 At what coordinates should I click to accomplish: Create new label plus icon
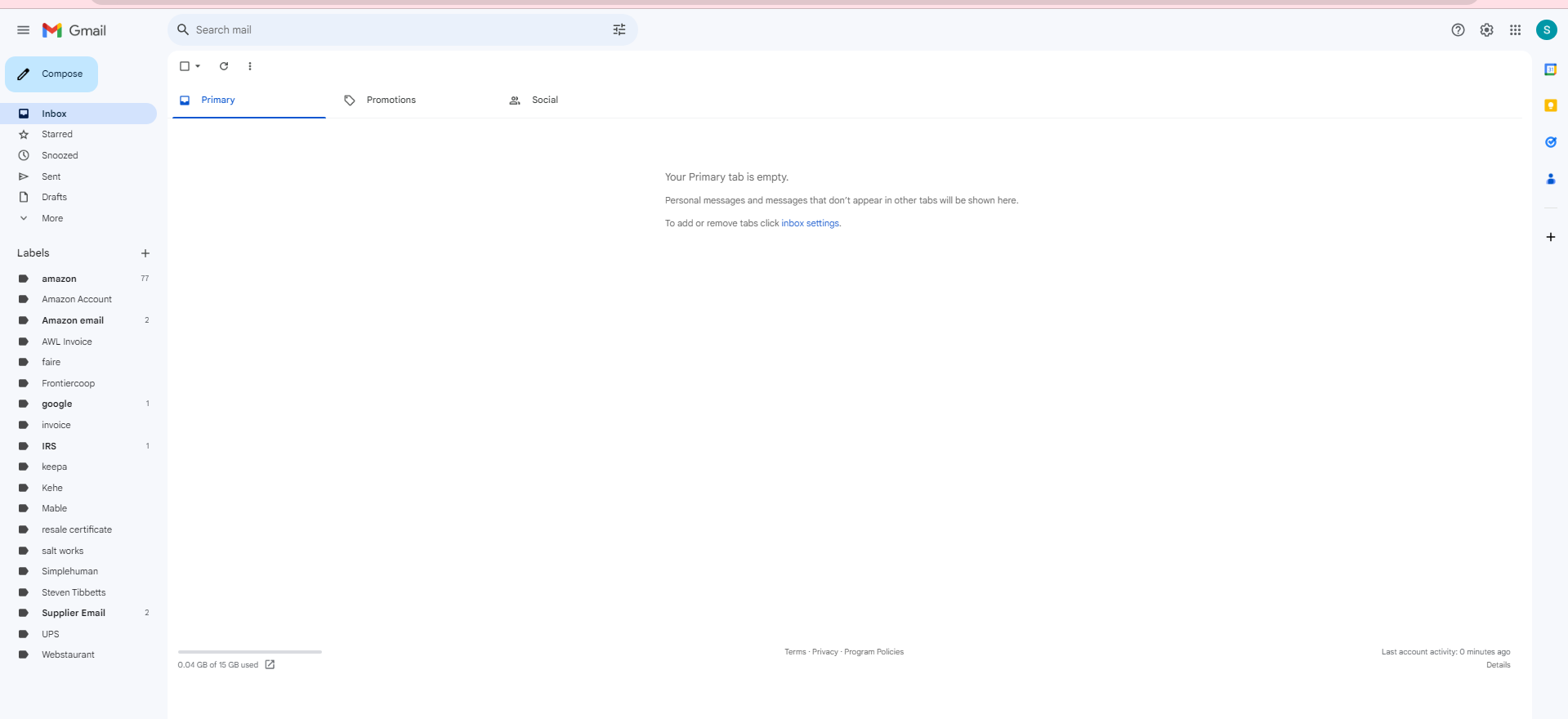[145, 253]
